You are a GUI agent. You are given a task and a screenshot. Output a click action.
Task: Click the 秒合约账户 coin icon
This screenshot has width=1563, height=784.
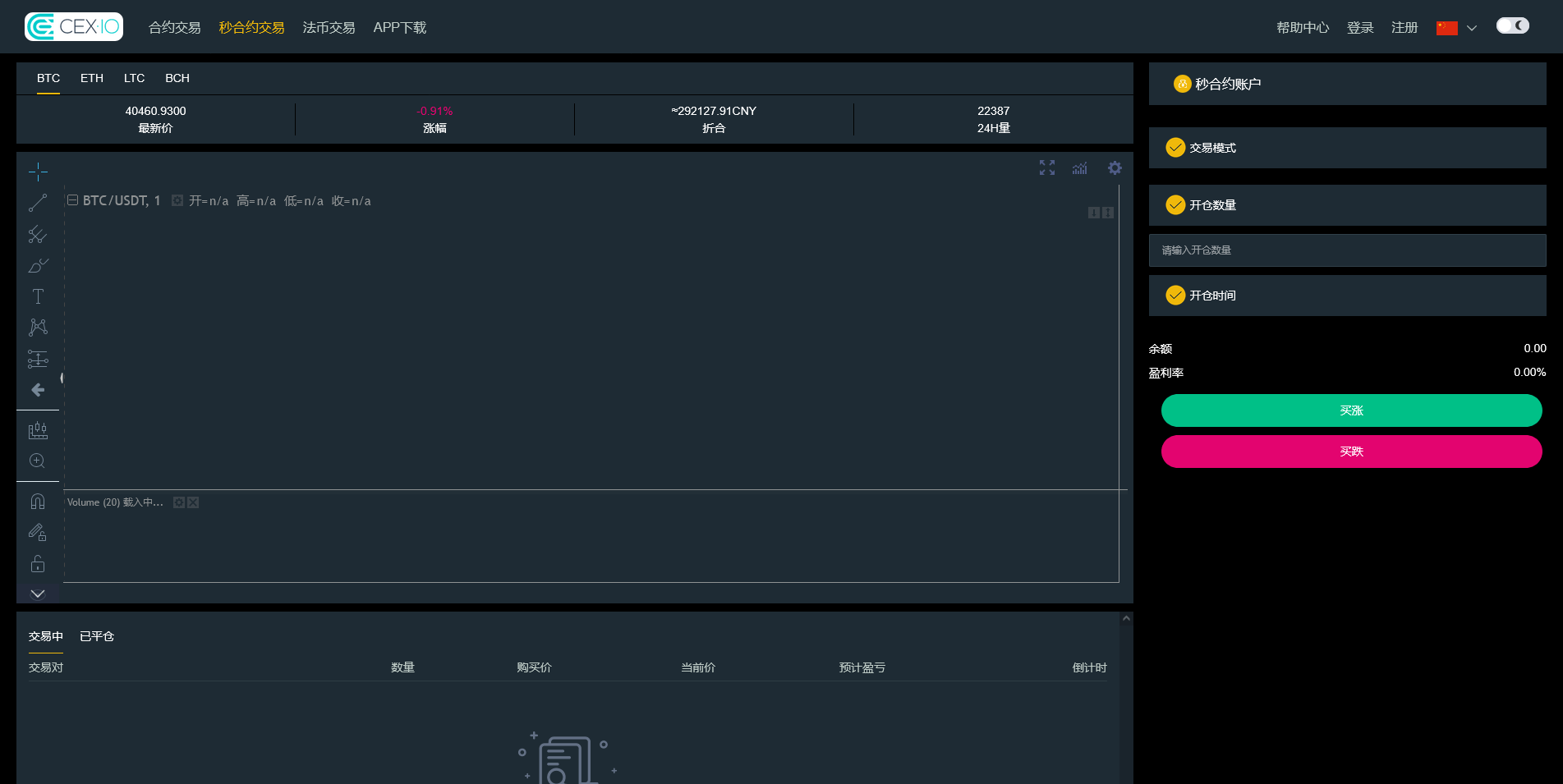(x=1183, y=84)
